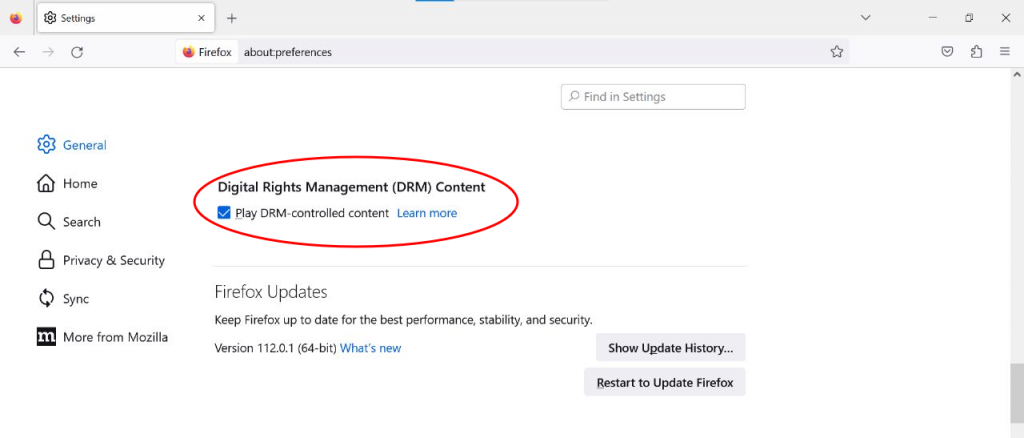Click the Firefox View pinned icon
1024x438 pixels.
[16, 18]
